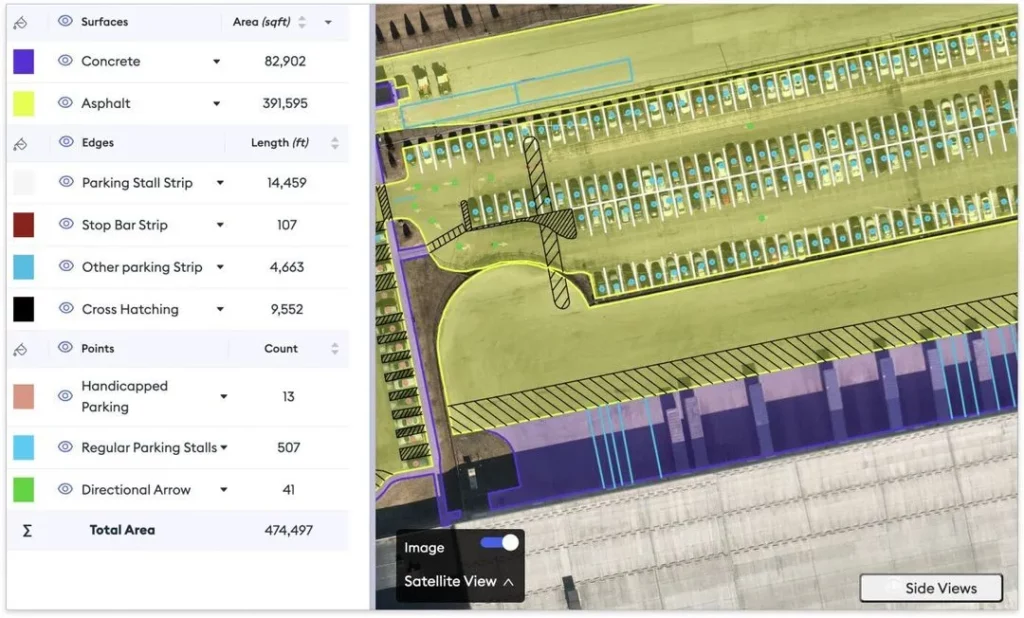Click the blue Regular Parking Stalls color swatch
1024x618 pixels.
23,447
